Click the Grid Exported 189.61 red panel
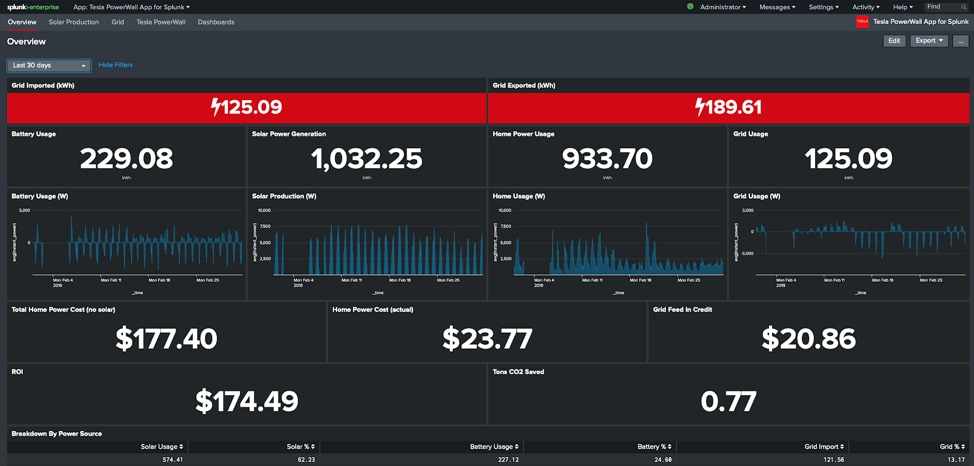This screenshot has height=466, width=974. [729, 107]
